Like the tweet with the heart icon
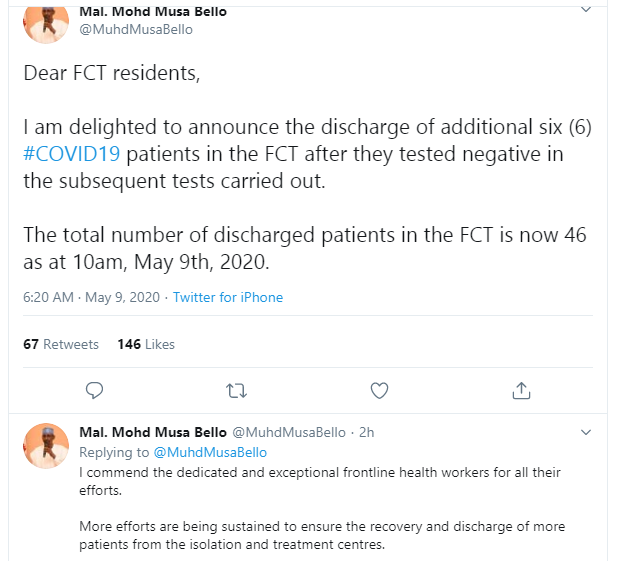 379,391
